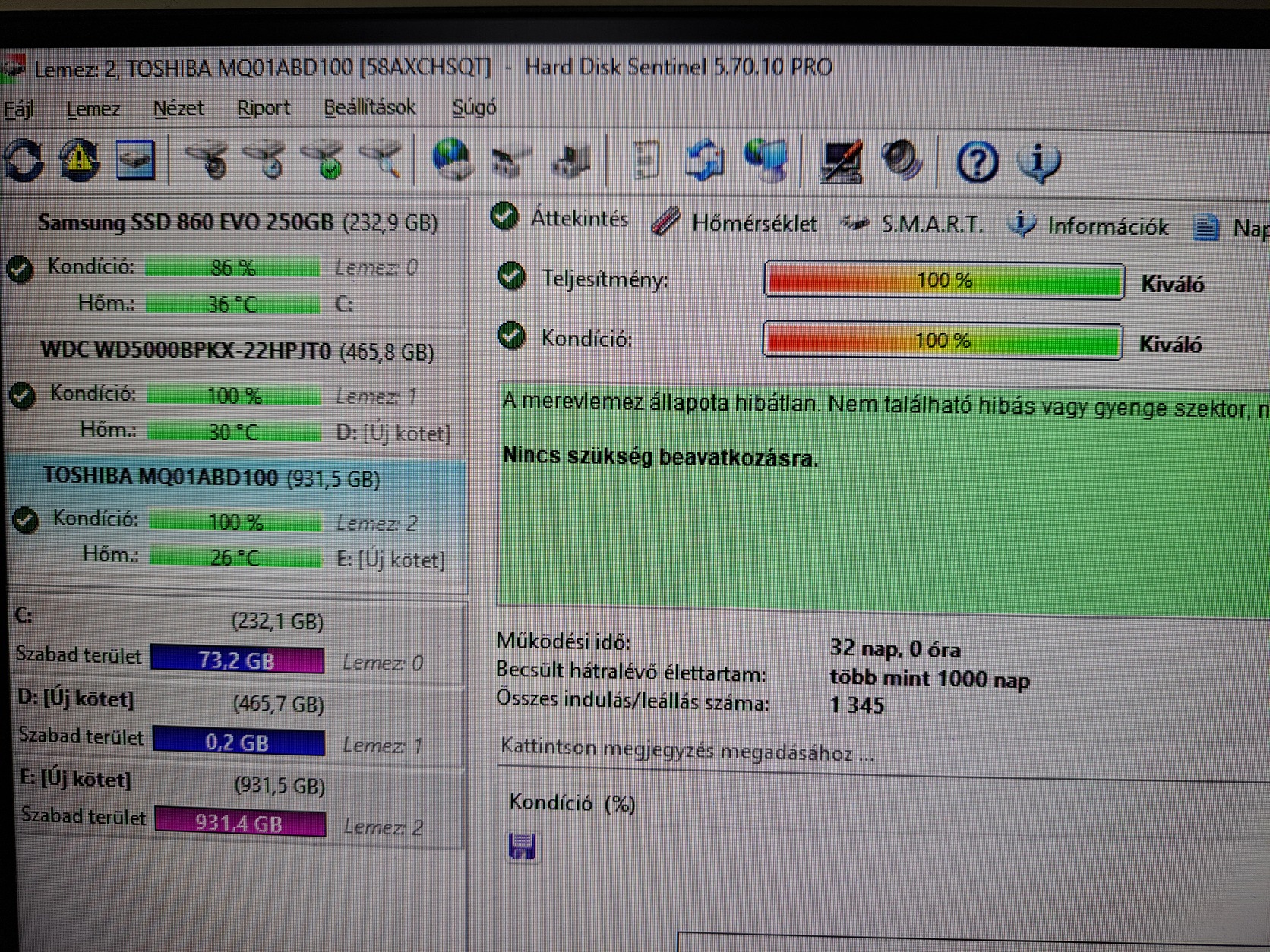Switch to the Hőmérséklet tab
Viewport: 1270px width, 952px height.
pos(735,223)
